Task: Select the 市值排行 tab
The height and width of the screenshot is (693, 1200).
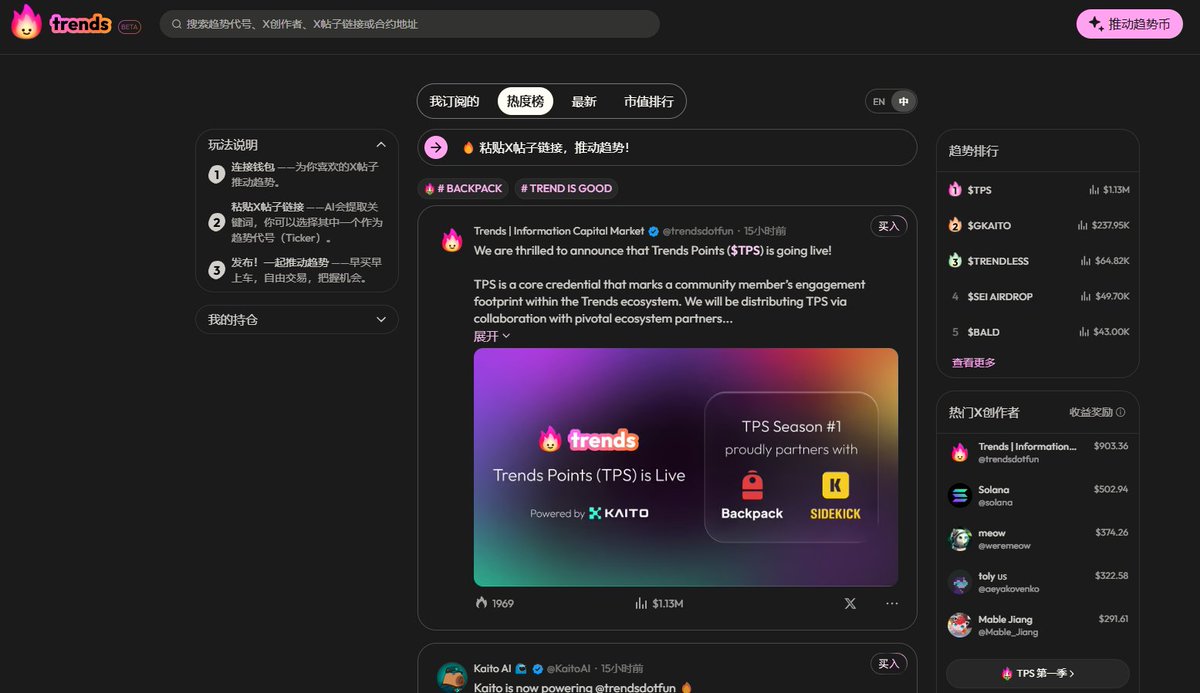Action: (649, 101)
